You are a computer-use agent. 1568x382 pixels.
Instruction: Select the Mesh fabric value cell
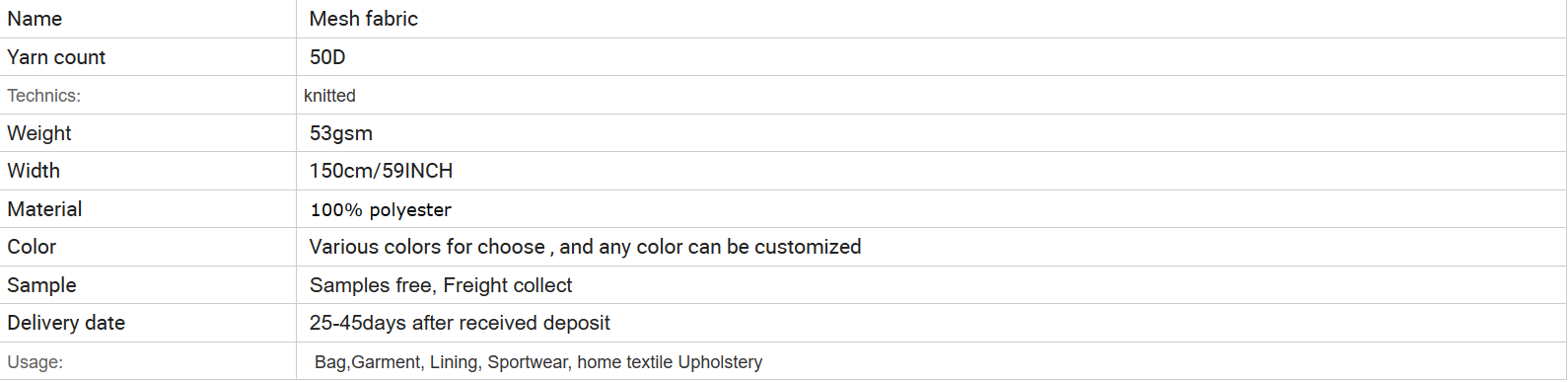tap(931, 19)
